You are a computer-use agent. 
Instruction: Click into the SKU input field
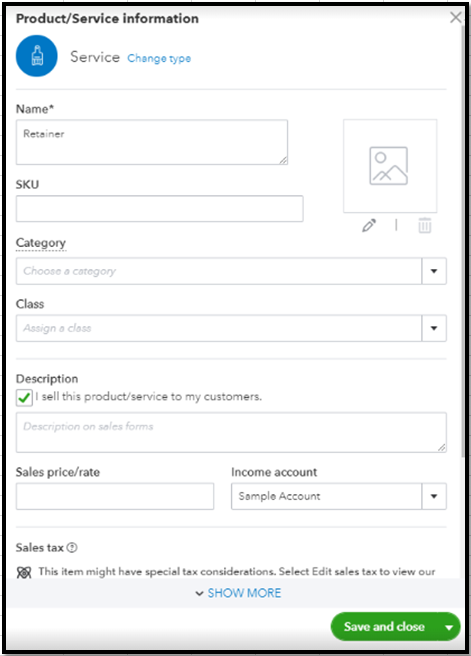click(159, 208)
